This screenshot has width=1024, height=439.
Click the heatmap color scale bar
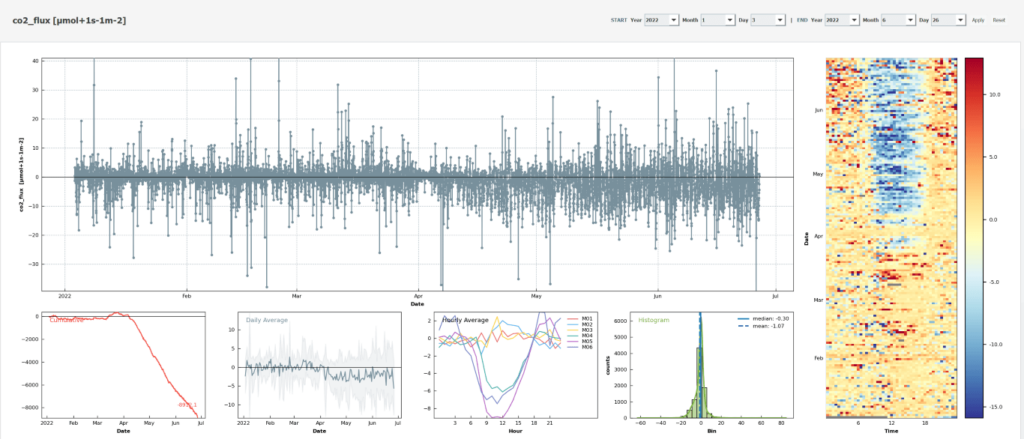click(x=974, y=238)
